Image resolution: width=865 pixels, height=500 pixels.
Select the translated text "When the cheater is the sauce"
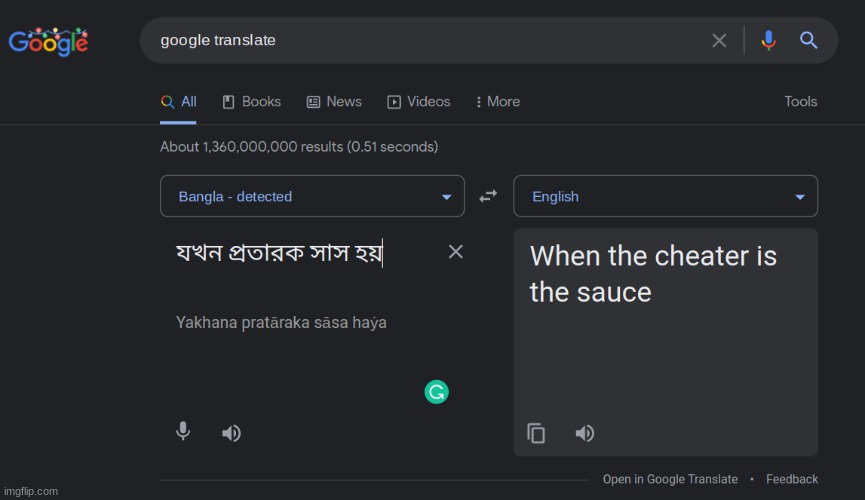(x=653, y=274)
